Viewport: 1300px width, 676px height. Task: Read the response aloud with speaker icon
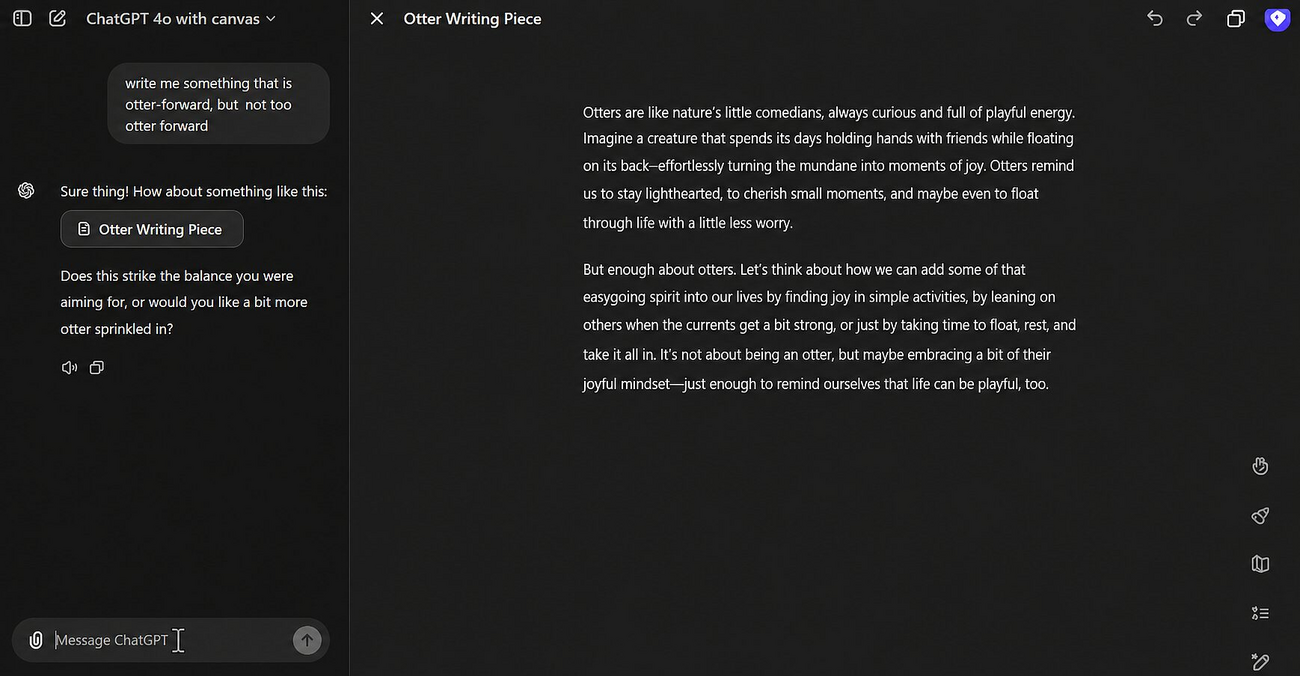69,367
